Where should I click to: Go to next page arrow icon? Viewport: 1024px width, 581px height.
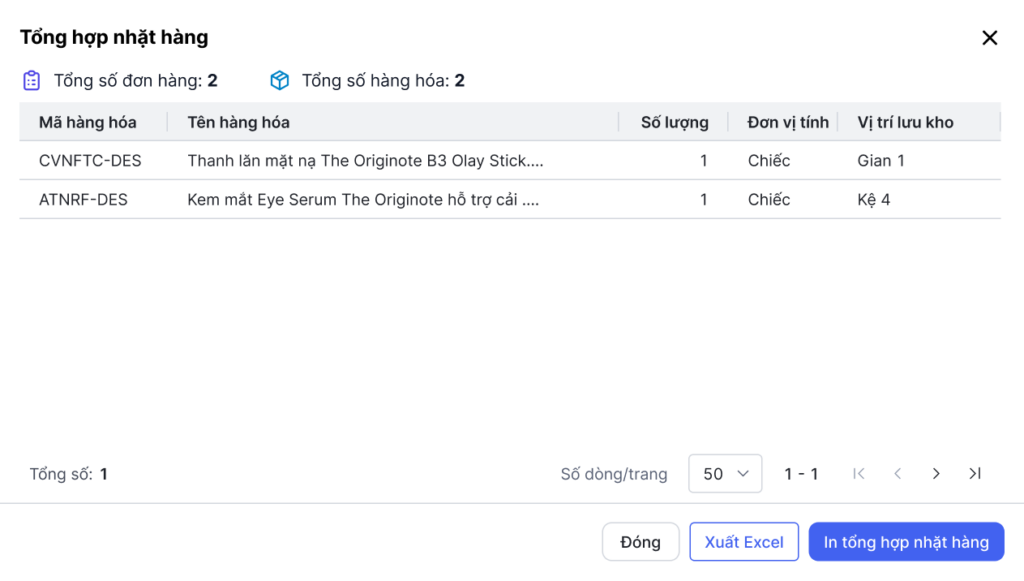pos(936,474)
